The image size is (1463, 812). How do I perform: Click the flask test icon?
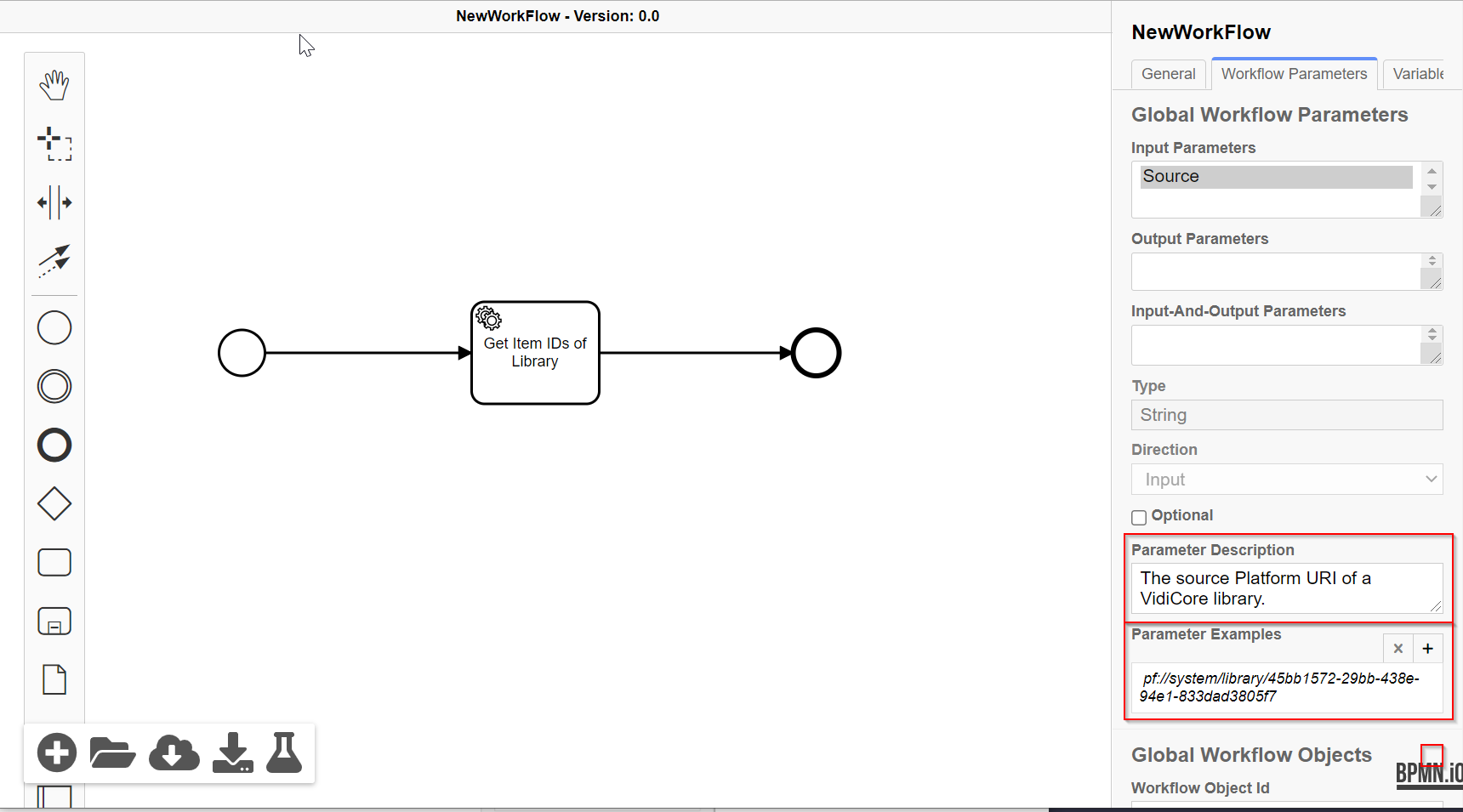pos(284,752)
